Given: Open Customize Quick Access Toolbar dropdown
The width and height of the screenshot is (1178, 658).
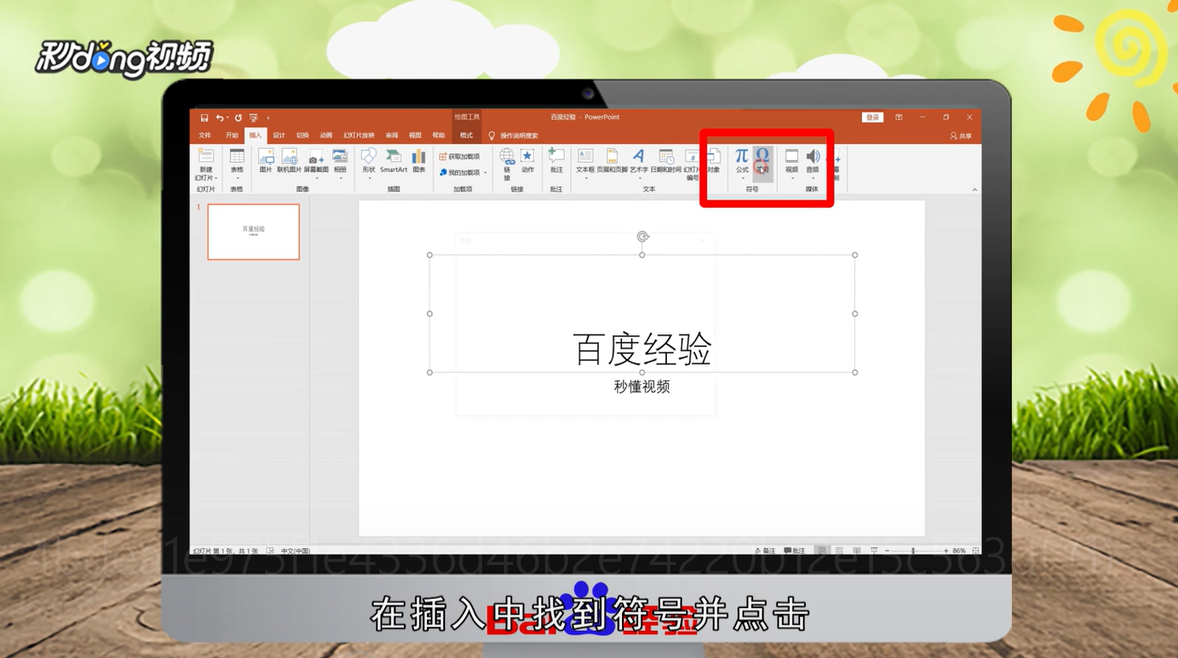Looking at the screenshot, I should click(x=267, y=118).
